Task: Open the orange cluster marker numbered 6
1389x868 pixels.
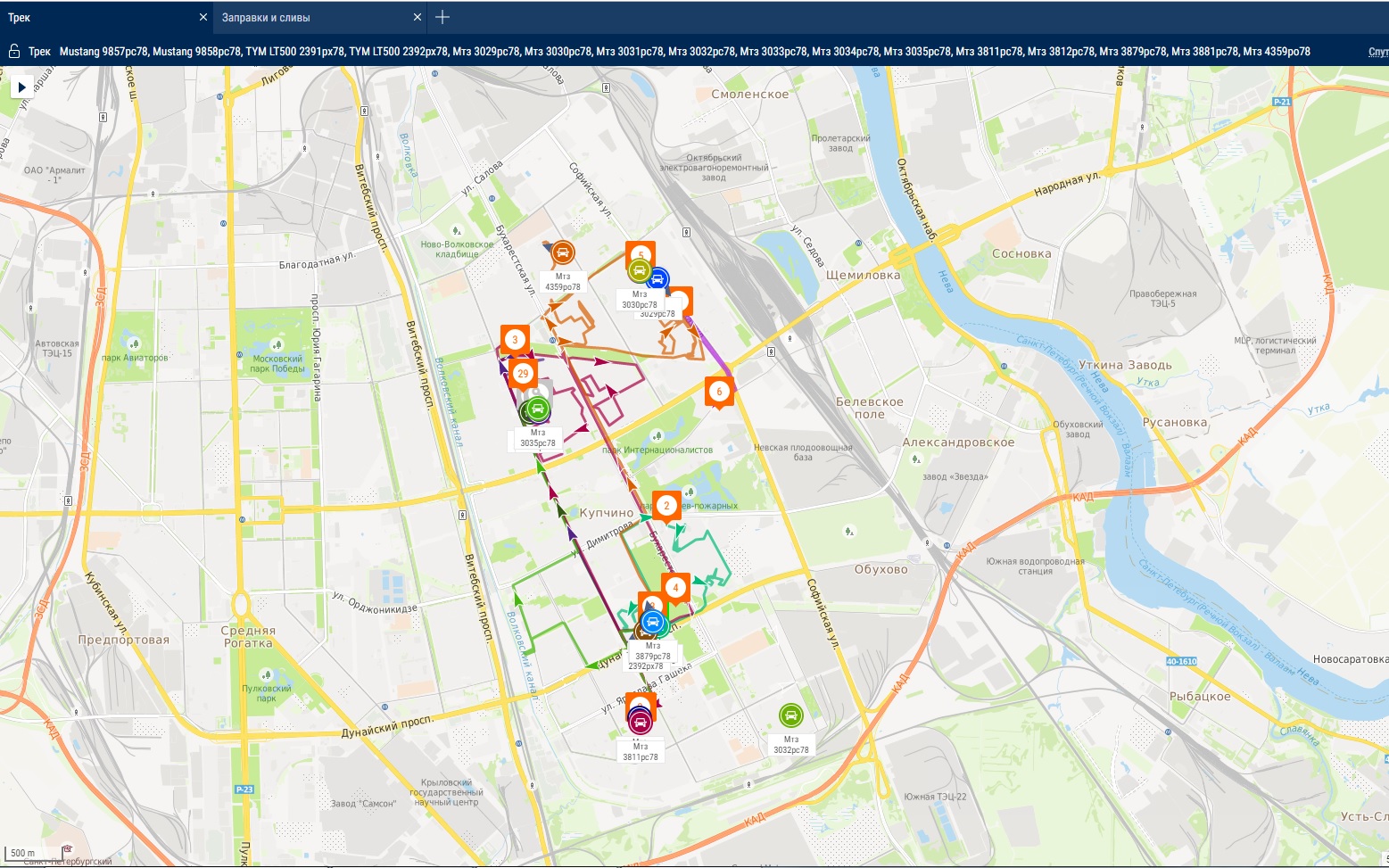Action: click(719, 392)
